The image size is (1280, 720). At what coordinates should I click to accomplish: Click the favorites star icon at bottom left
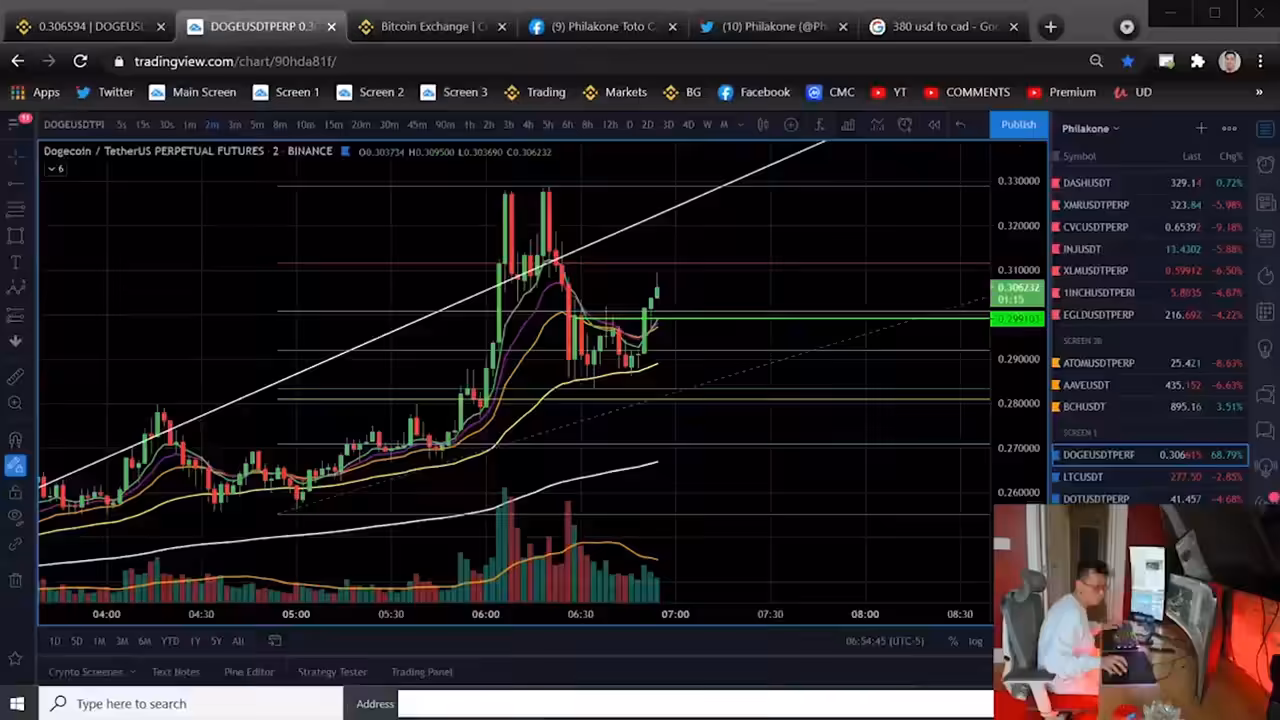click(15, 658)
